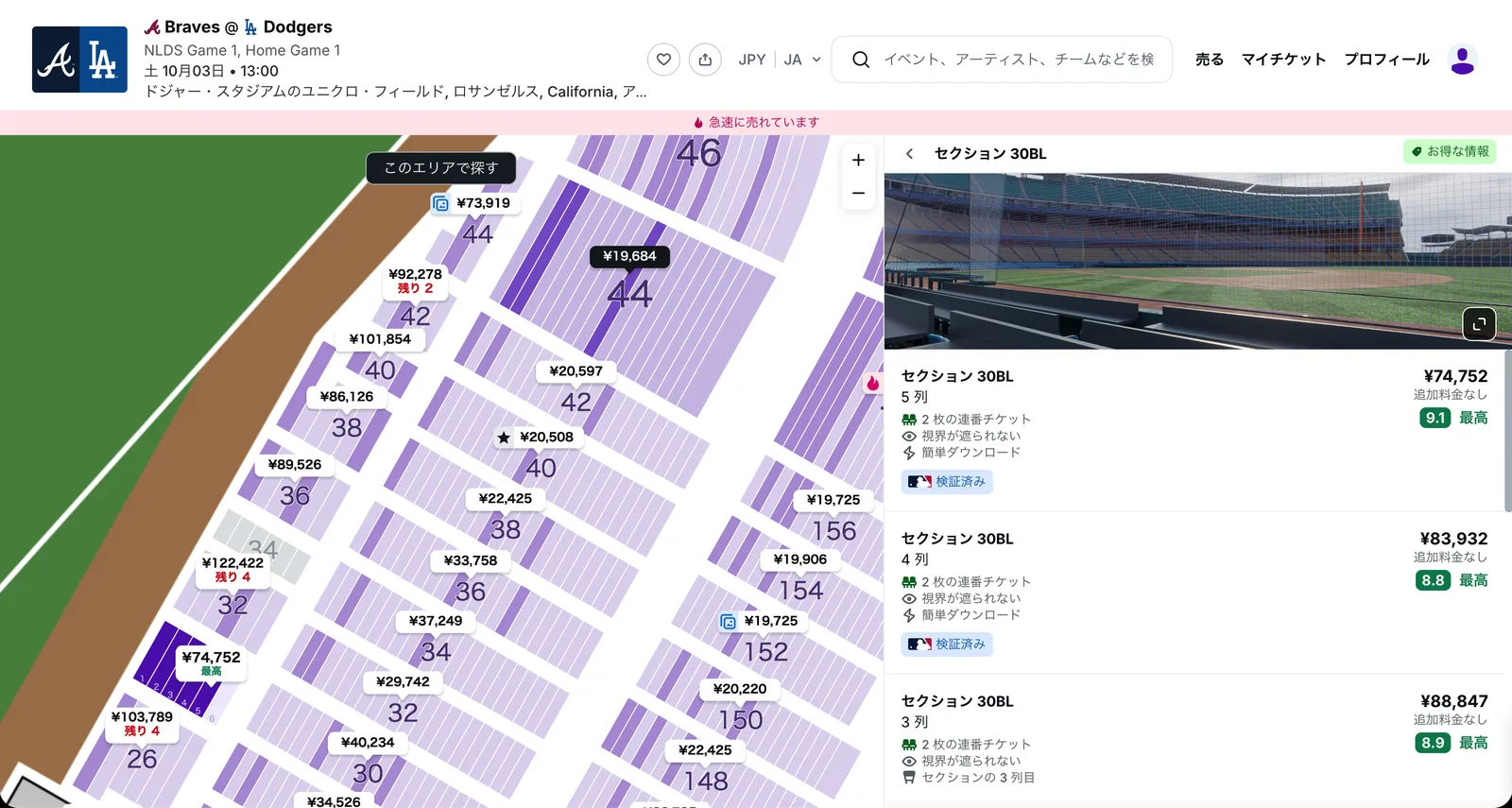1512x808 pixels.
Task: Zoom out the seat map
Action: pyautogui.click(x=858, y=193)
